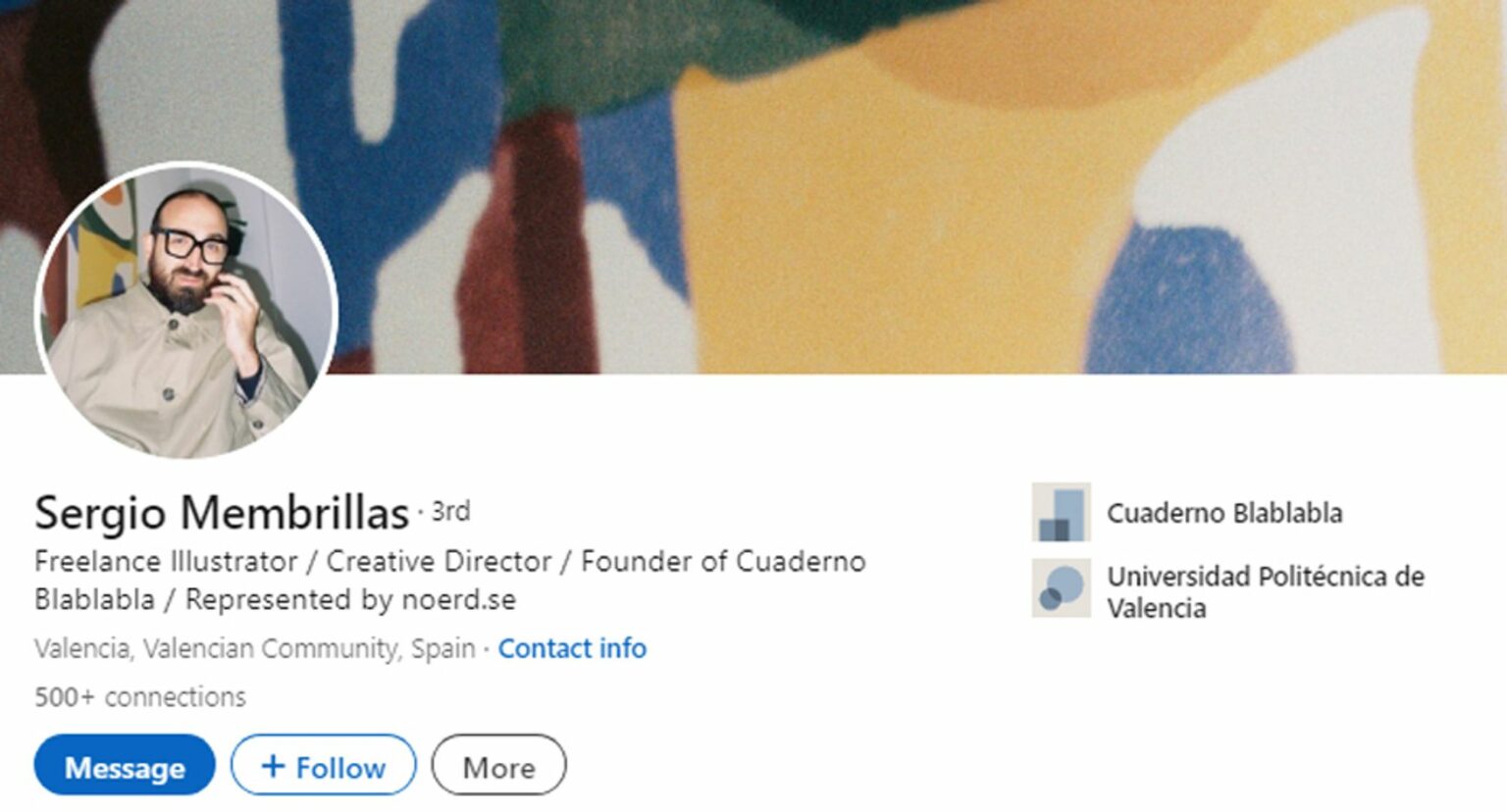
Task: Click the Message button
Action: tap(124, 766)
